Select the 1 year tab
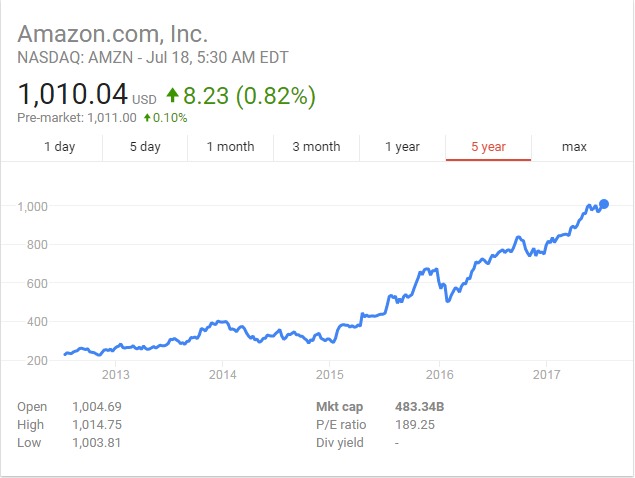 (402, 147)
